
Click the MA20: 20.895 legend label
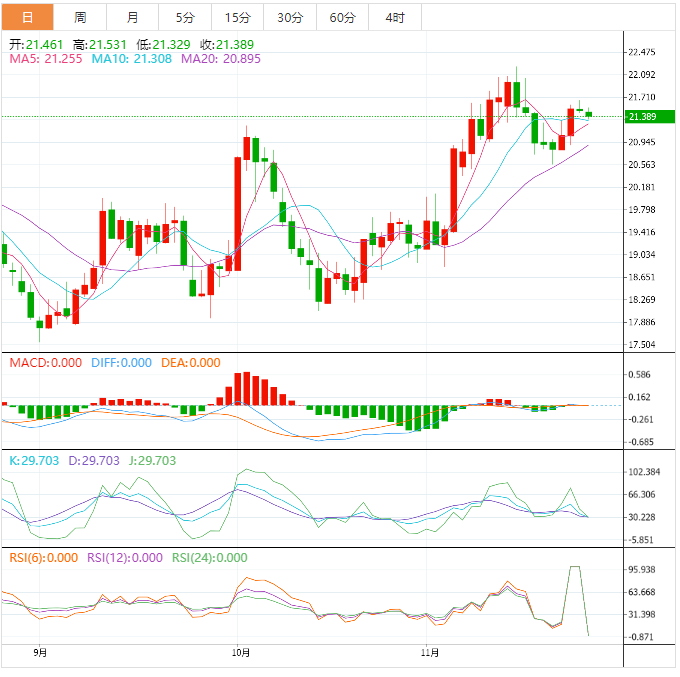click(x=221, y=59)
